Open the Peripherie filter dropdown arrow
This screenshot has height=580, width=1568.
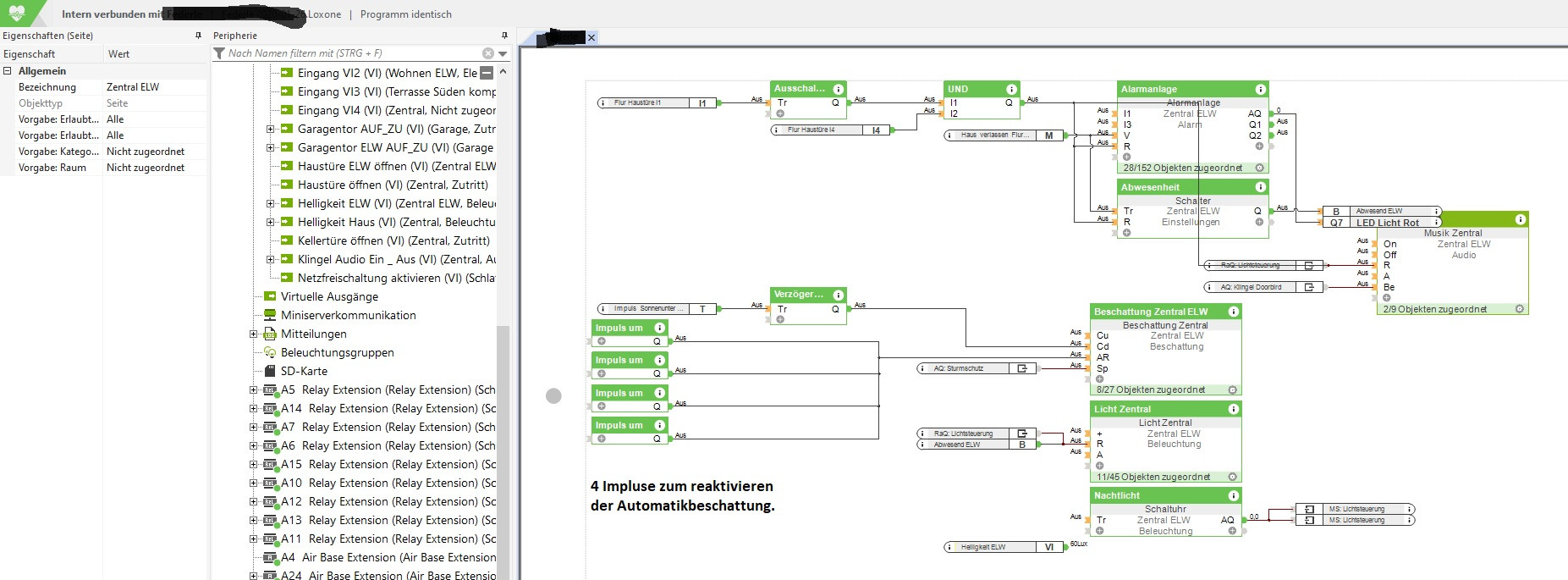pyautogui.click(x=503, y=53)
